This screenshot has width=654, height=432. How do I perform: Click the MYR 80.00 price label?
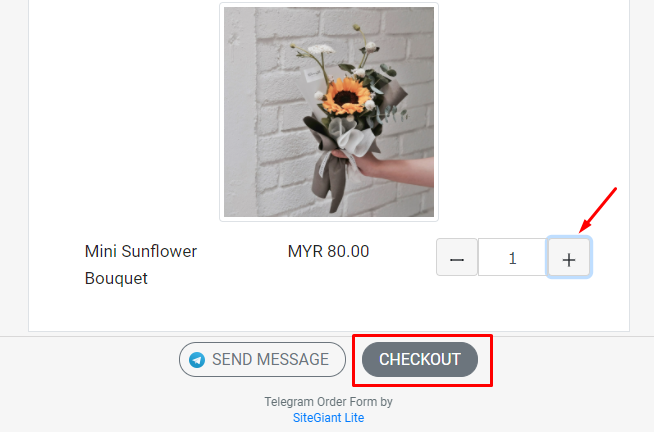[328, 251]
